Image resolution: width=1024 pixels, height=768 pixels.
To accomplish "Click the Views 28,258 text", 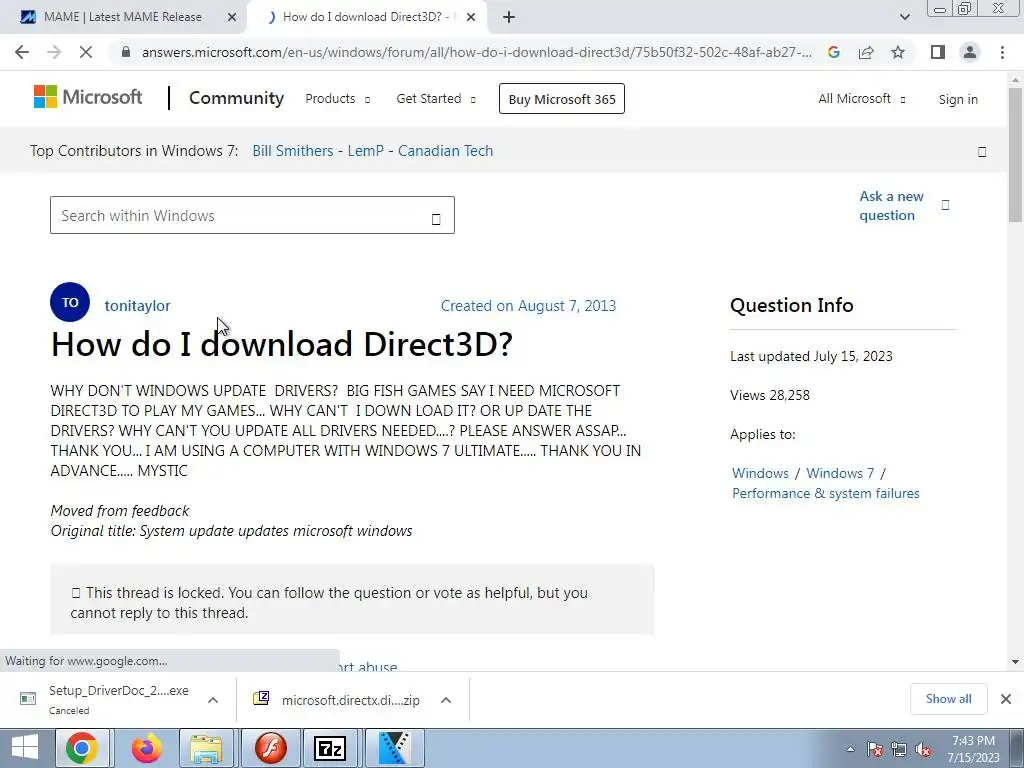I will (x=770, y=395).
